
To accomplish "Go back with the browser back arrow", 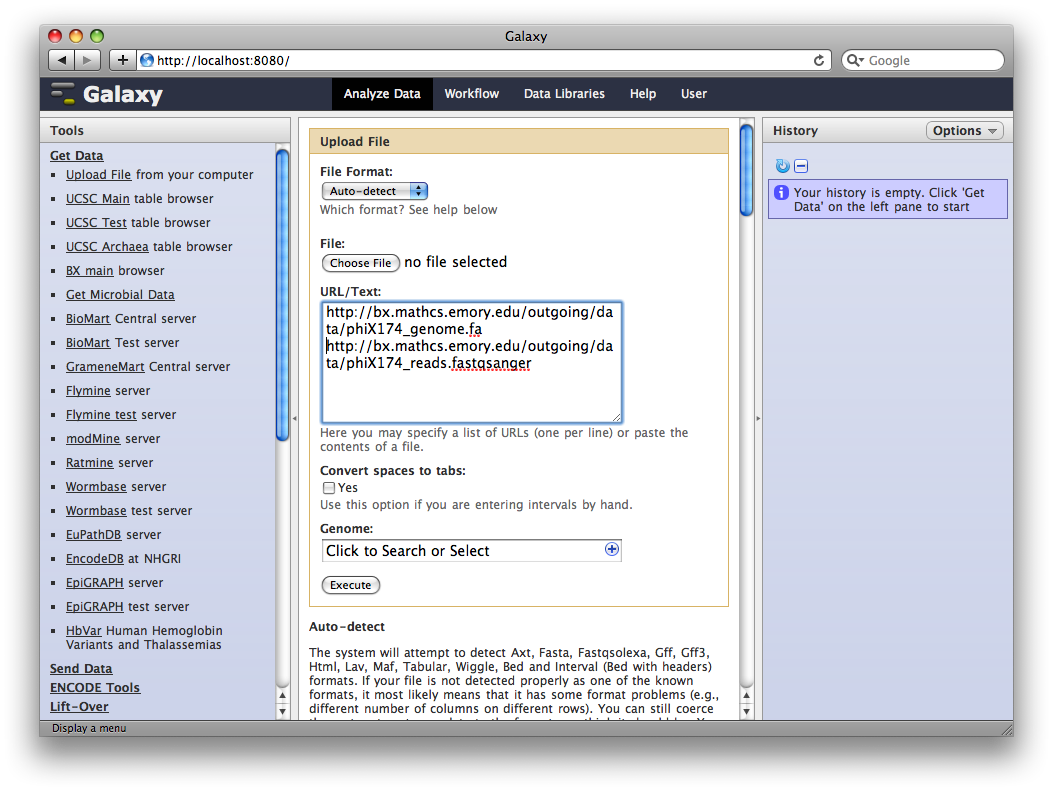I will pyautogui.click(x=62, y=60).
